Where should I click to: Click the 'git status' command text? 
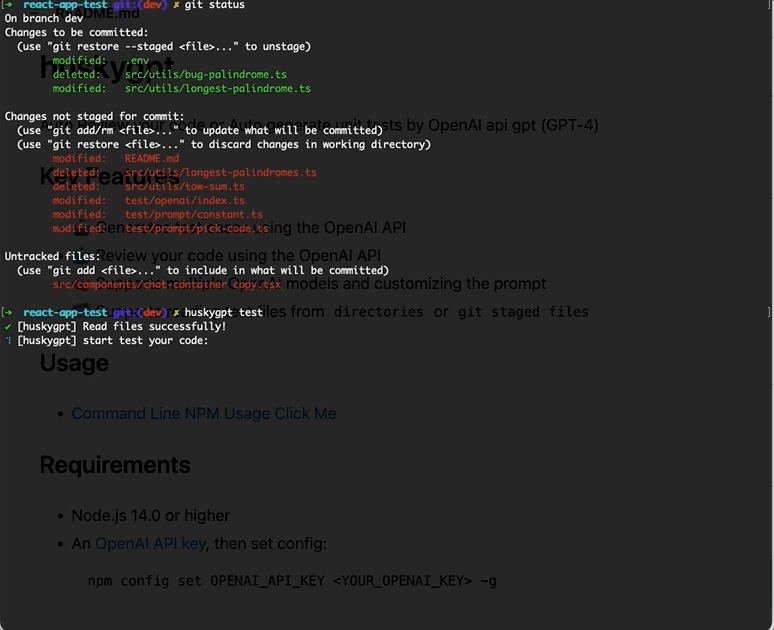214,5
